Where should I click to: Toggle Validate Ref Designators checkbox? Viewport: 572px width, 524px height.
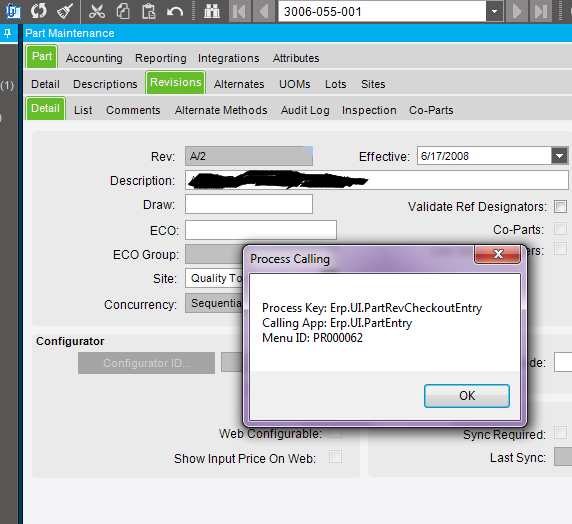tap(560, 206)
